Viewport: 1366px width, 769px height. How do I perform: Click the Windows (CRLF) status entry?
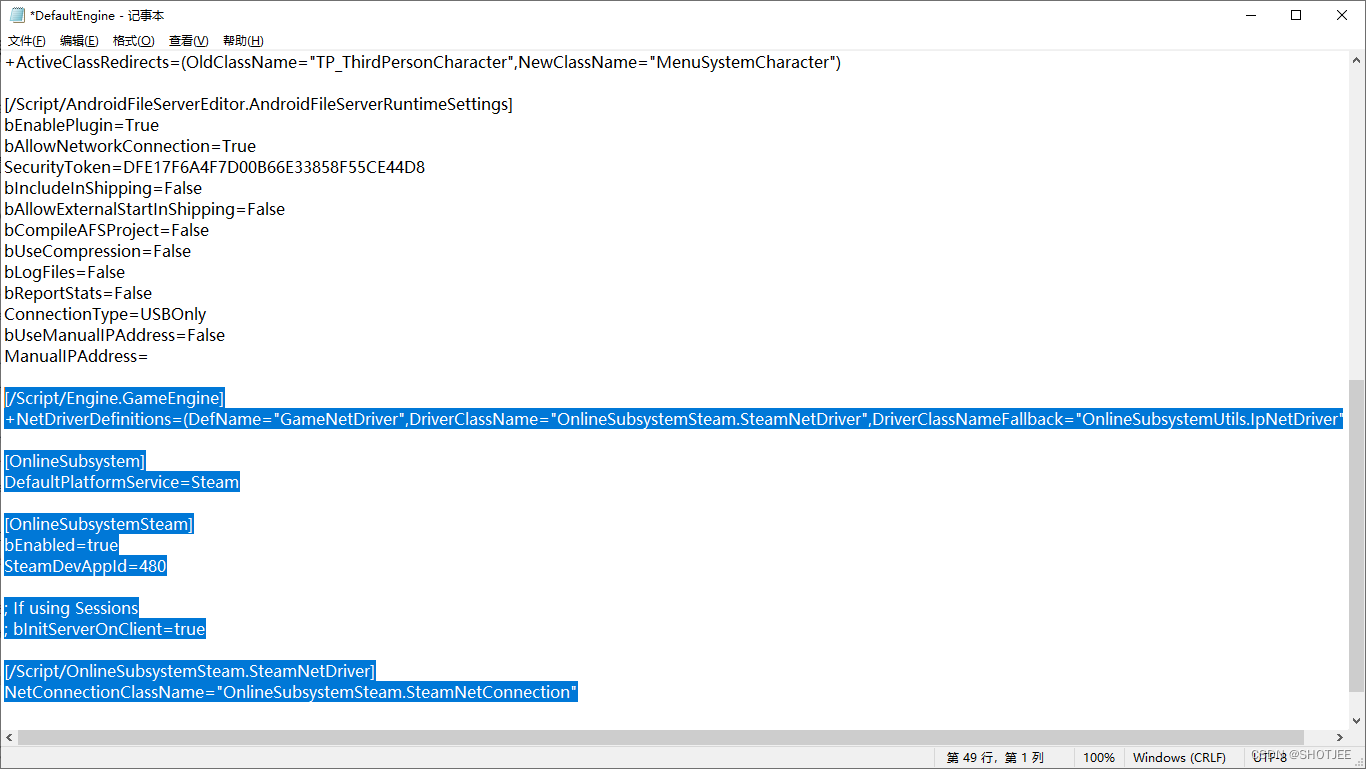tap(1179, 758)
